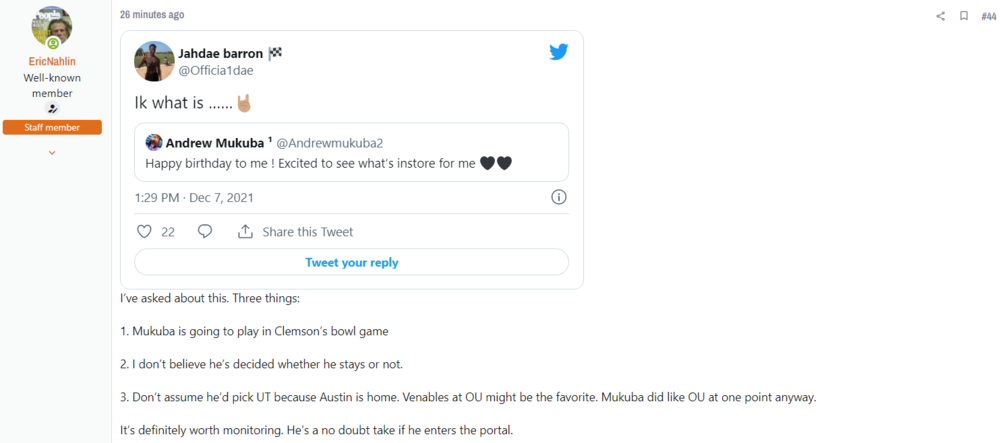Click Jahdae barron's tweet avatar
This screenshot has height=443, width=1000.
coord(155,60)
